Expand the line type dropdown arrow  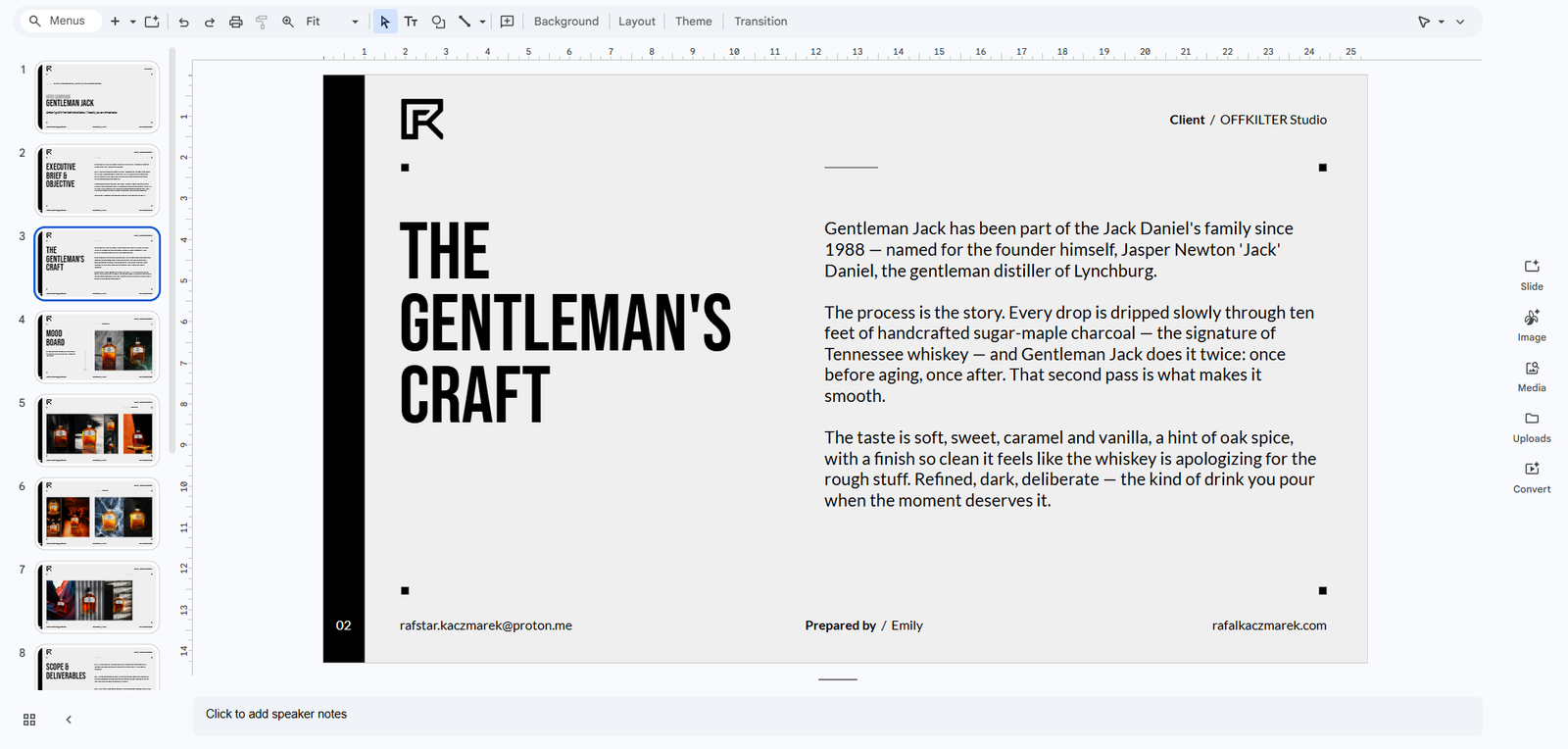point(482,22)
